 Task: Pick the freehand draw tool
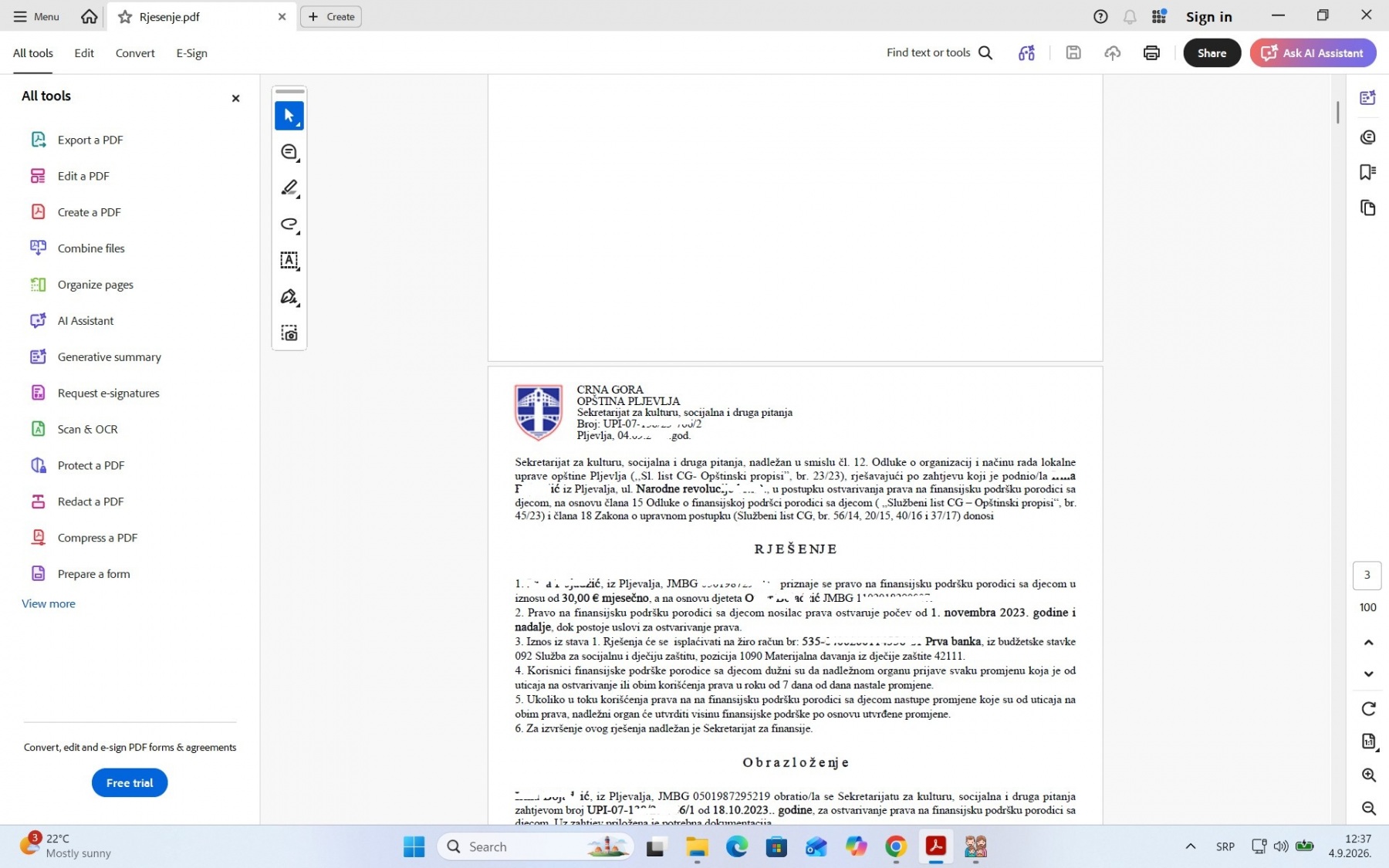click(x=289, y=225)
